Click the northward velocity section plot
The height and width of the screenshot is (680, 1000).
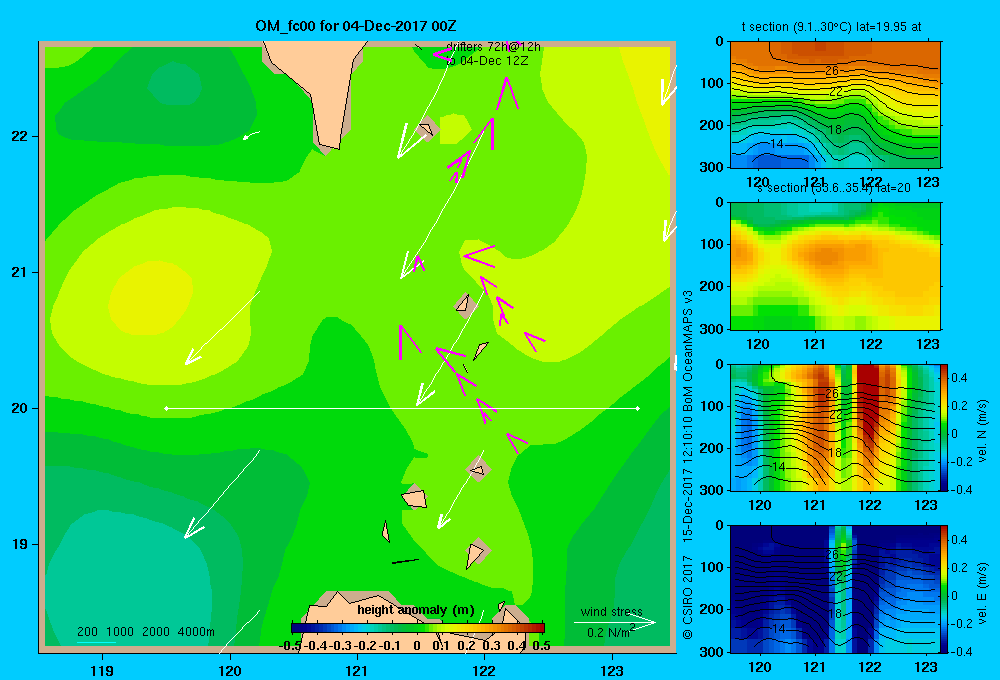tap(835, 427)
